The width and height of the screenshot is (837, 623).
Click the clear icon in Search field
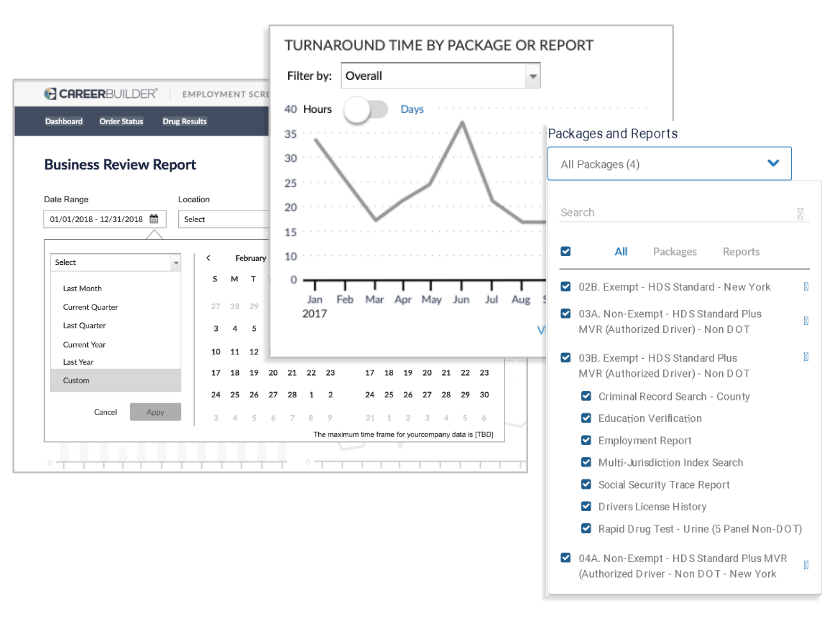pos(800,213)
